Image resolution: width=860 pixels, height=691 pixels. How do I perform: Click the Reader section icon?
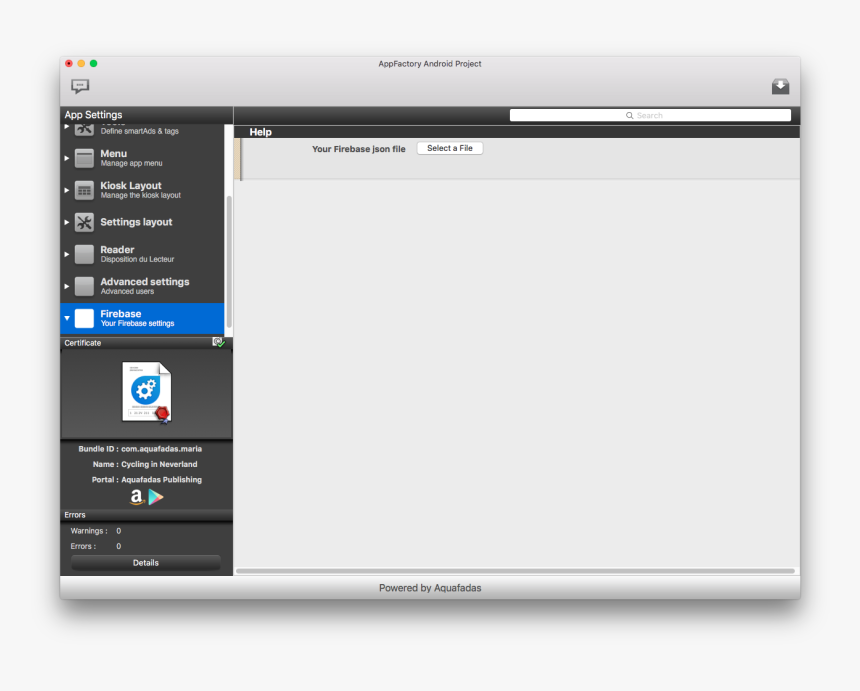tap(84, 254)
